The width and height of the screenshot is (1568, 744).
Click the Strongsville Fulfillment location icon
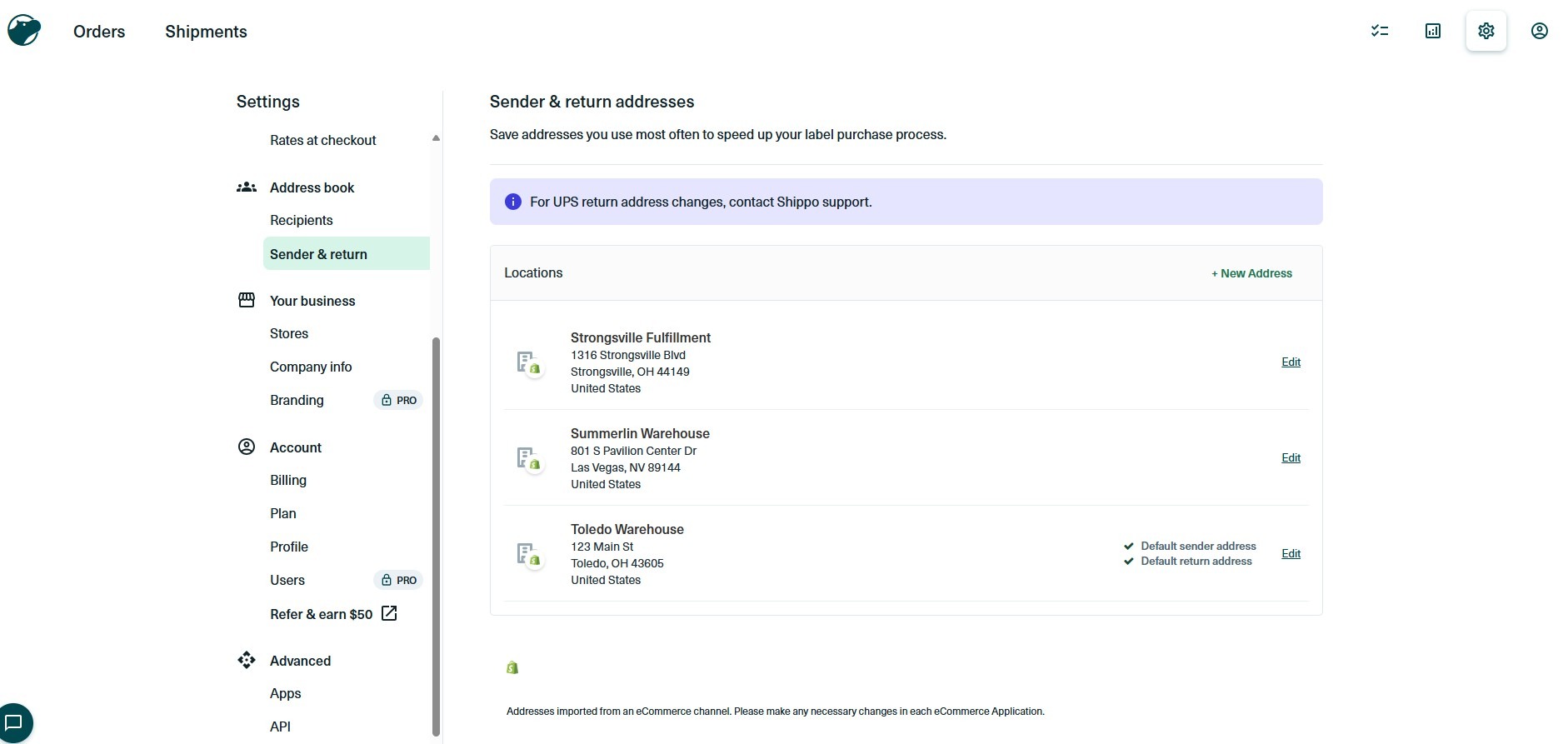pos(529,363)
